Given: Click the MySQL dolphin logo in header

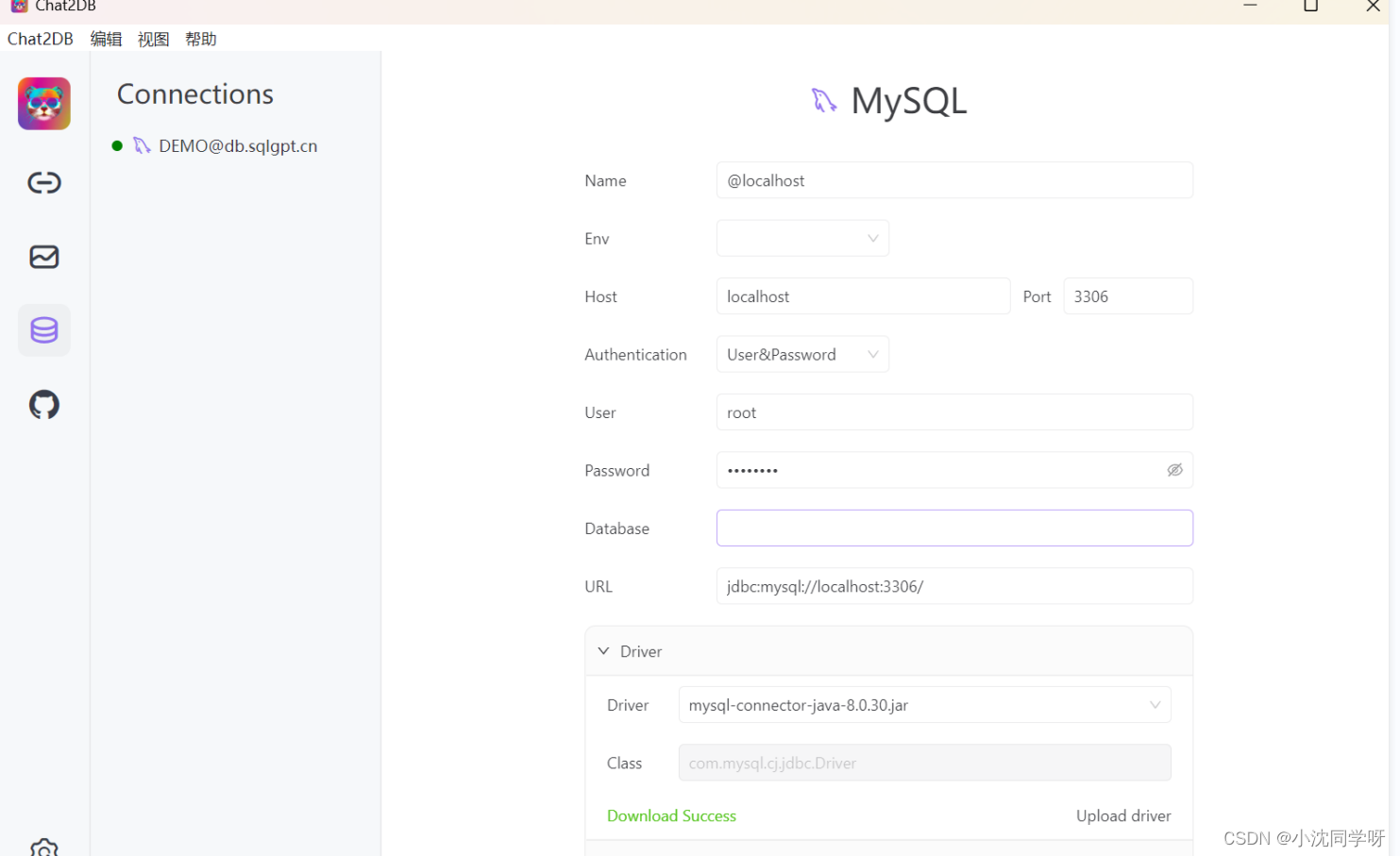Looking at the screenshot, I should [824, 100].
